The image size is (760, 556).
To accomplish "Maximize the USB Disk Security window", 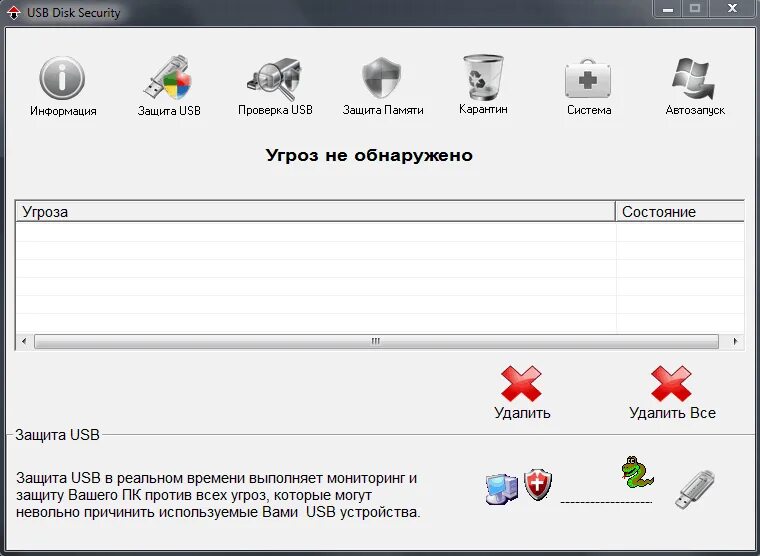I will [x=695, y=9].
